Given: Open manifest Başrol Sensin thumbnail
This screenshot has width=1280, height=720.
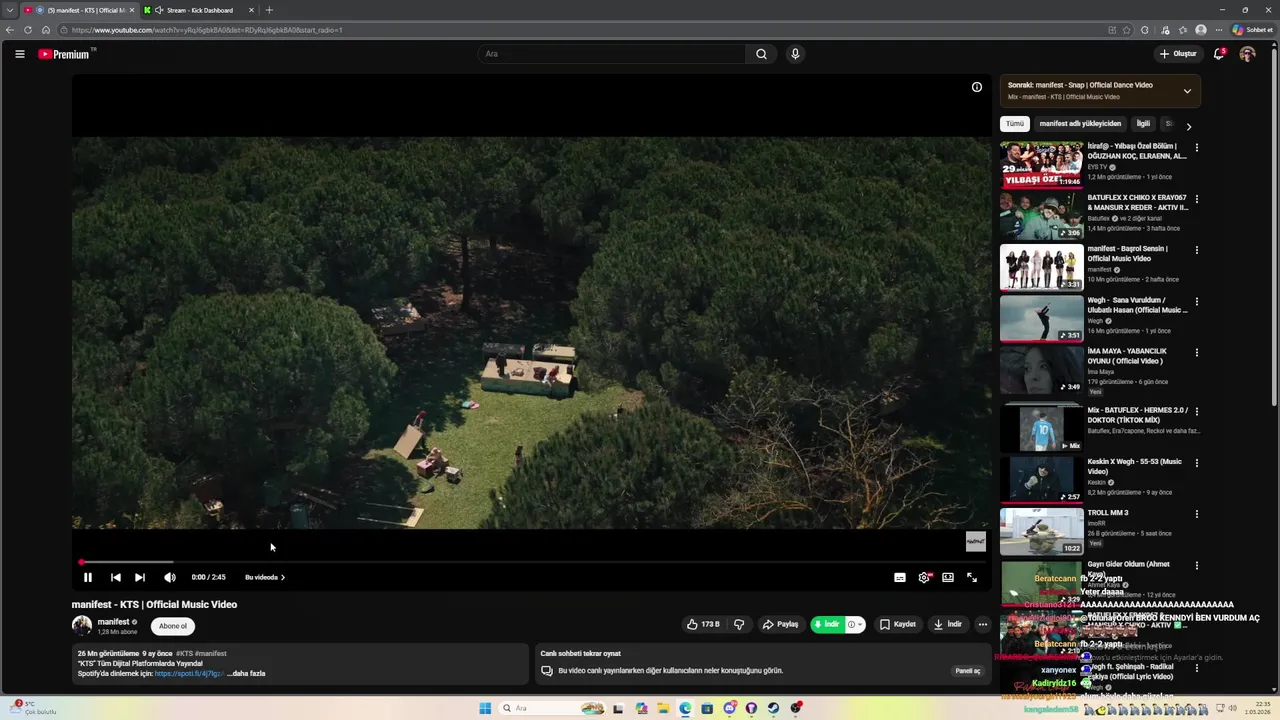Looking at the screenshot, I should click(1041, 267).
